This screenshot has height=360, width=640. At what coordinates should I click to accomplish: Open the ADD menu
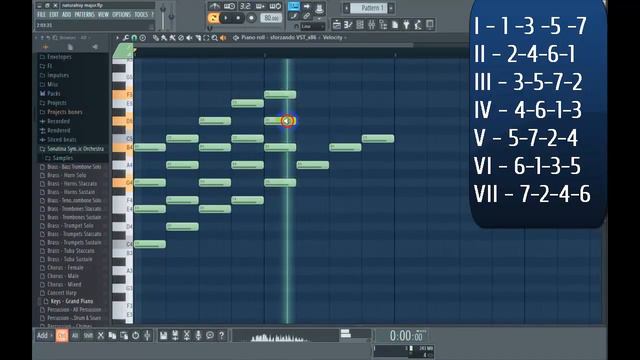[x=67, y=15]
